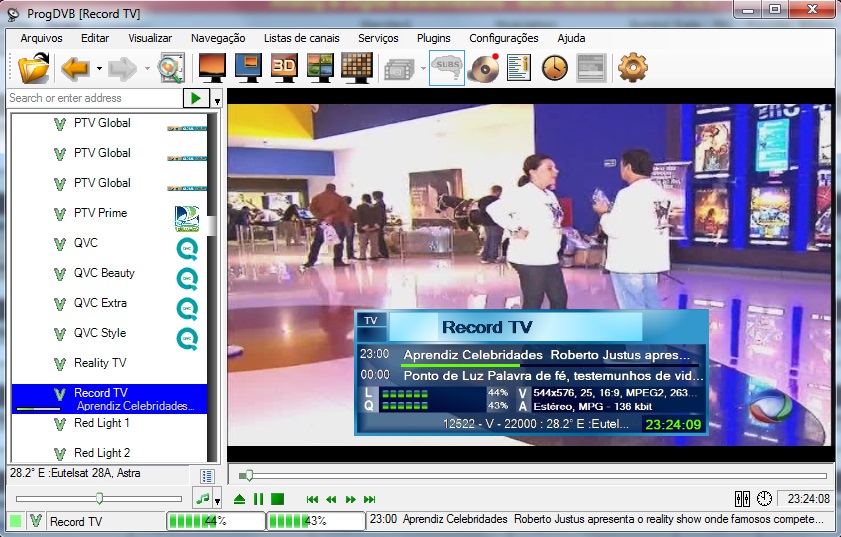Skip to next with the skip-forward button
The image size is (841, 537).
click(x=370, y=499)
